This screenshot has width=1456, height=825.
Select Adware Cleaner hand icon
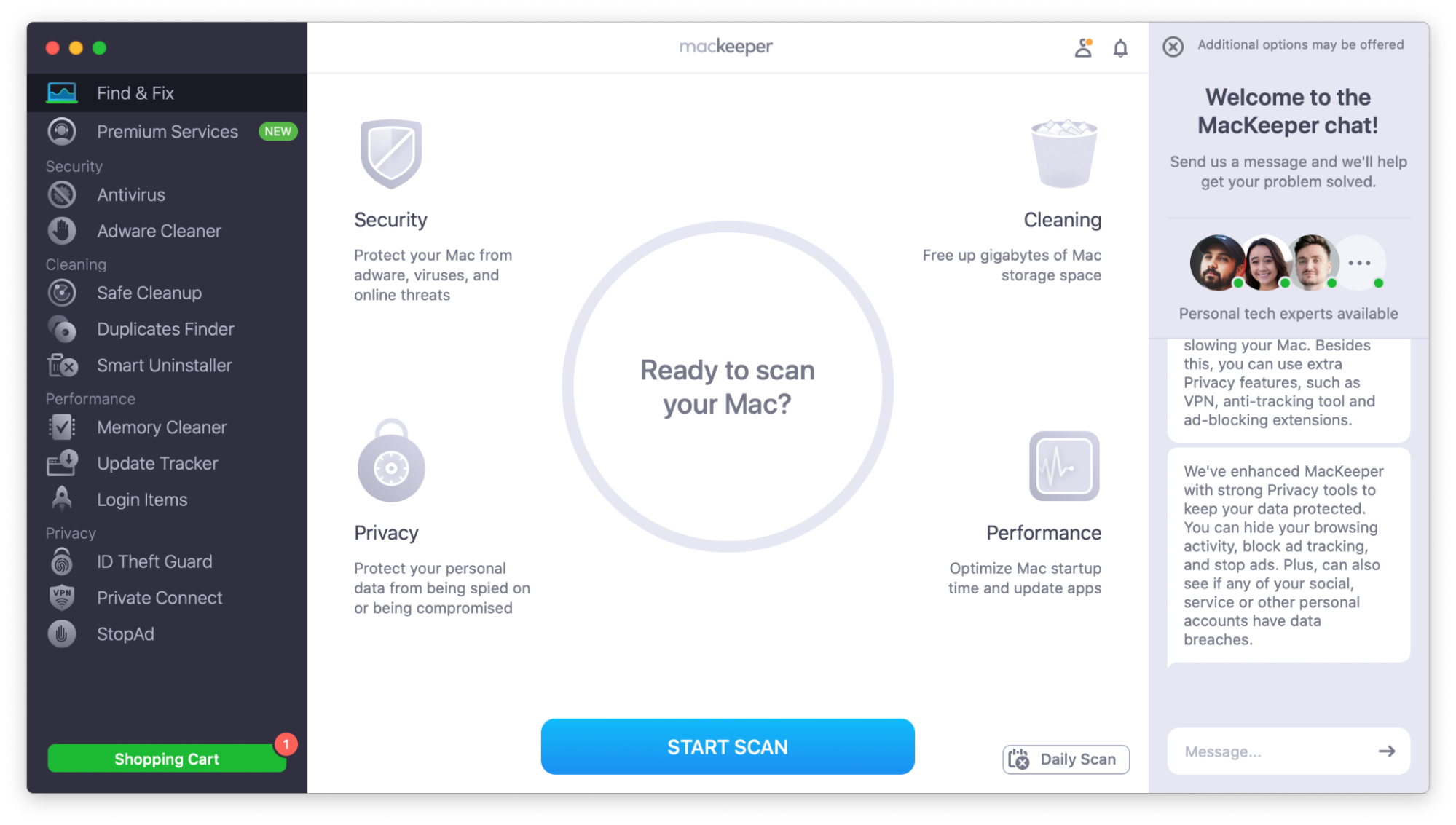(62, 231)
